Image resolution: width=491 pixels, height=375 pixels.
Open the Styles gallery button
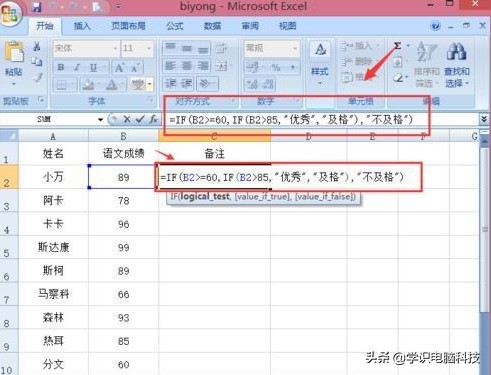(x=320, y=62)
